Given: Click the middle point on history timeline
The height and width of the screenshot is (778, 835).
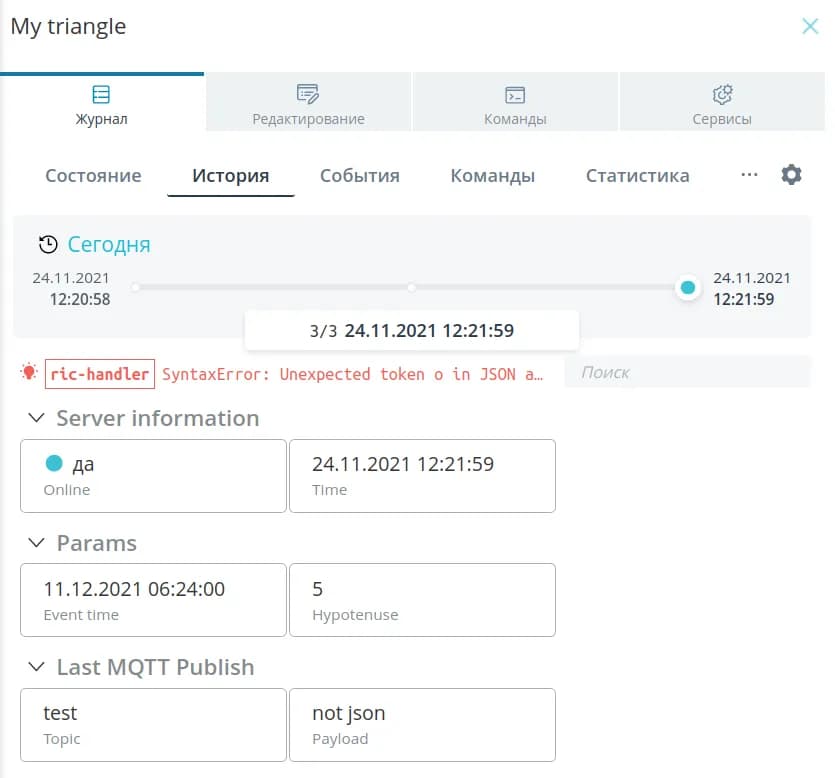Looking at the screenshot, I should click(x=411, y=288).
